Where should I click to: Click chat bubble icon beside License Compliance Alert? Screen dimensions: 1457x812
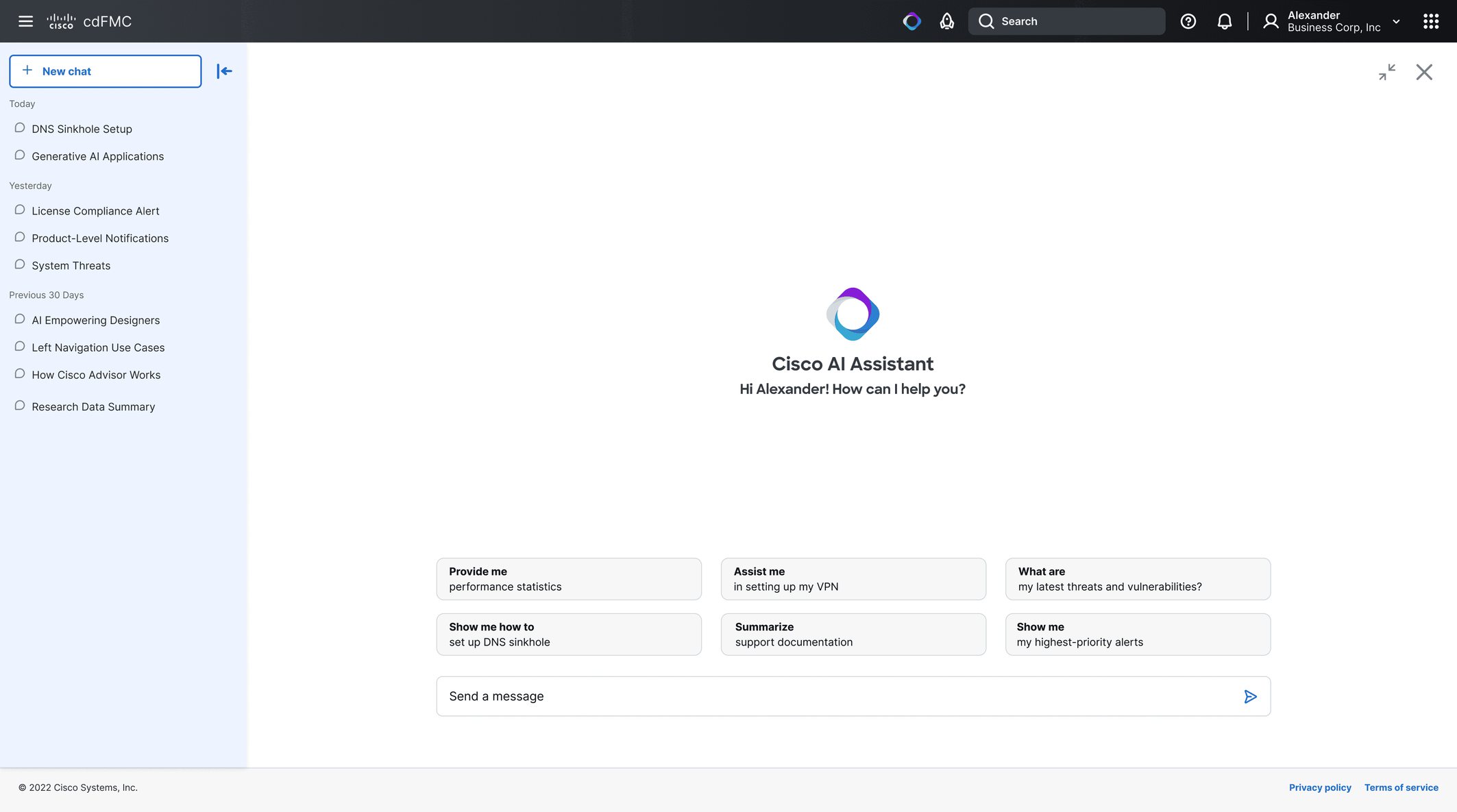tap(20, 210)
